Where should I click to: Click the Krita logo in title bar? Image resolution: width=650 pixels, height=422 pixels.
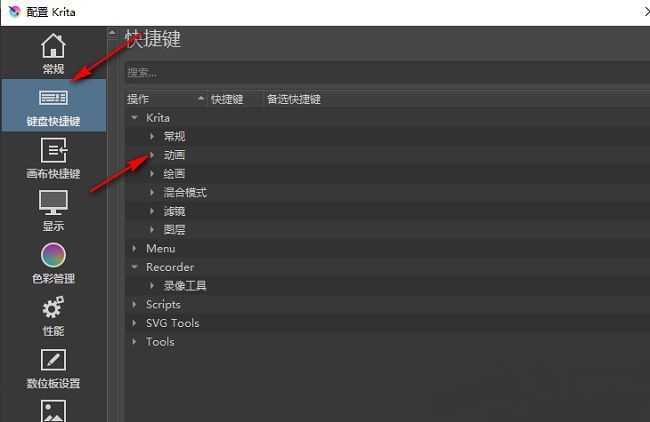[x=13, y=12]
